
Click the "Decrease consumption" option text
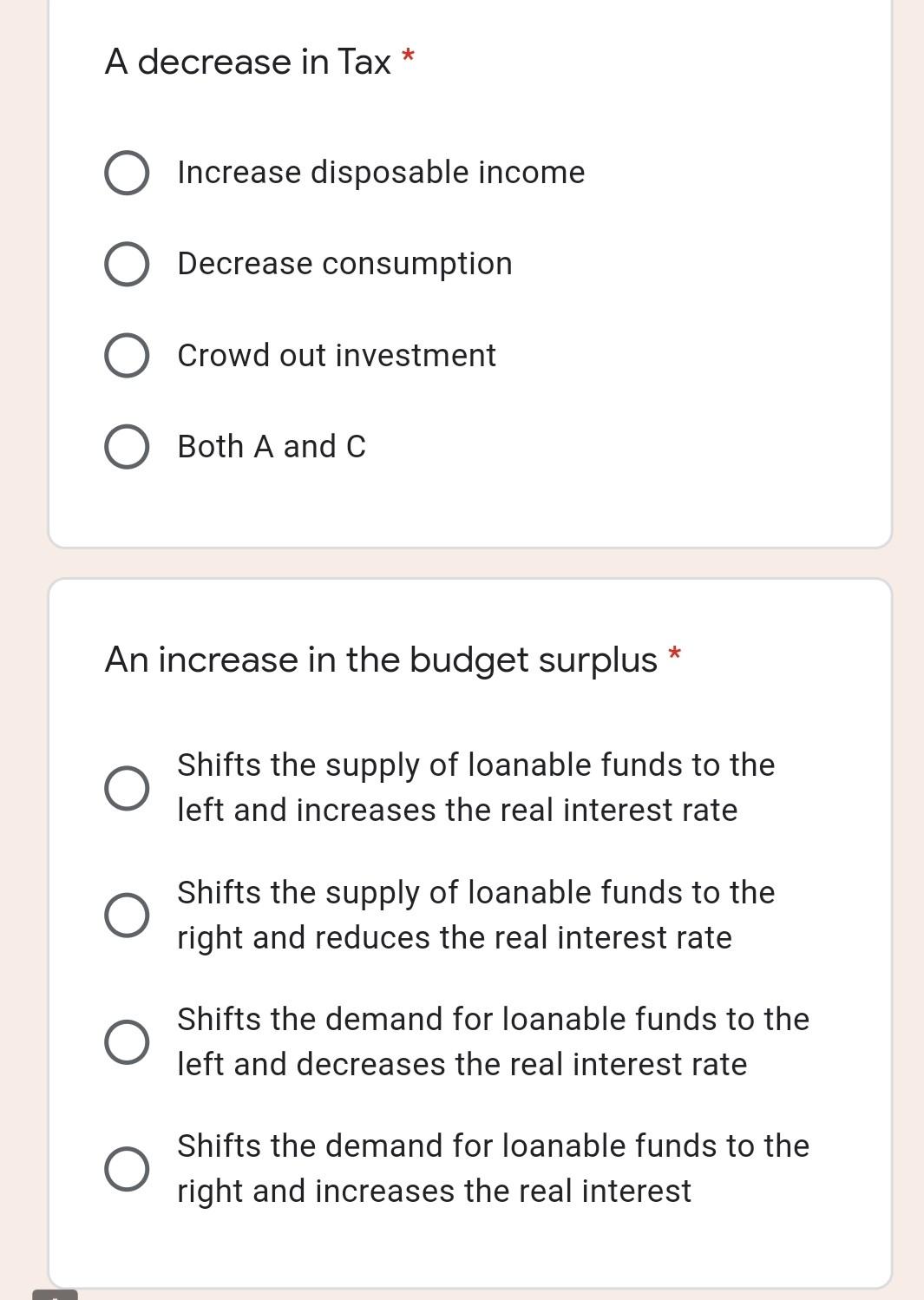[344, 264]
